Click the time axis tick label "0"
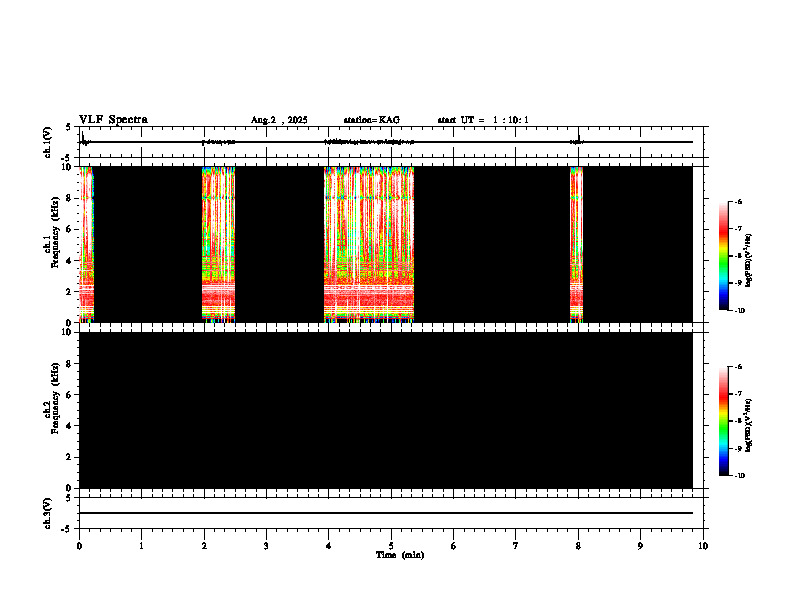 [x=79, y=546]
